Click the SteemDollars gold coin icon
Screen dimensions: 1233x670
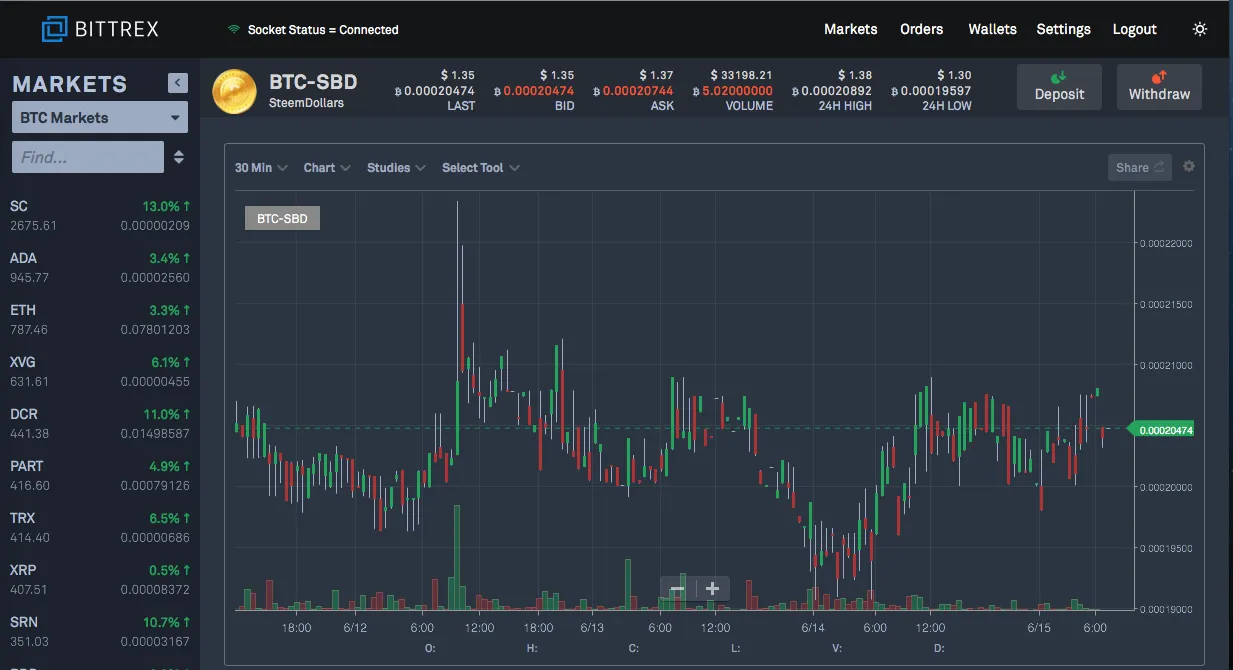pos(235,91)
